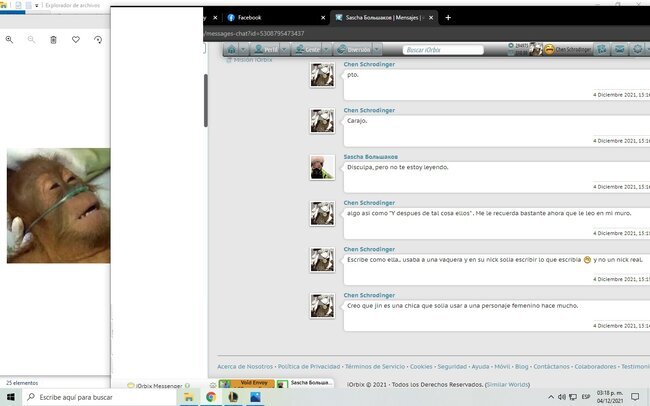Viewport: 650px width, 406px height.
Task: Open the settings gear icon in iOrbix toolbar
Action: point(638,50)
